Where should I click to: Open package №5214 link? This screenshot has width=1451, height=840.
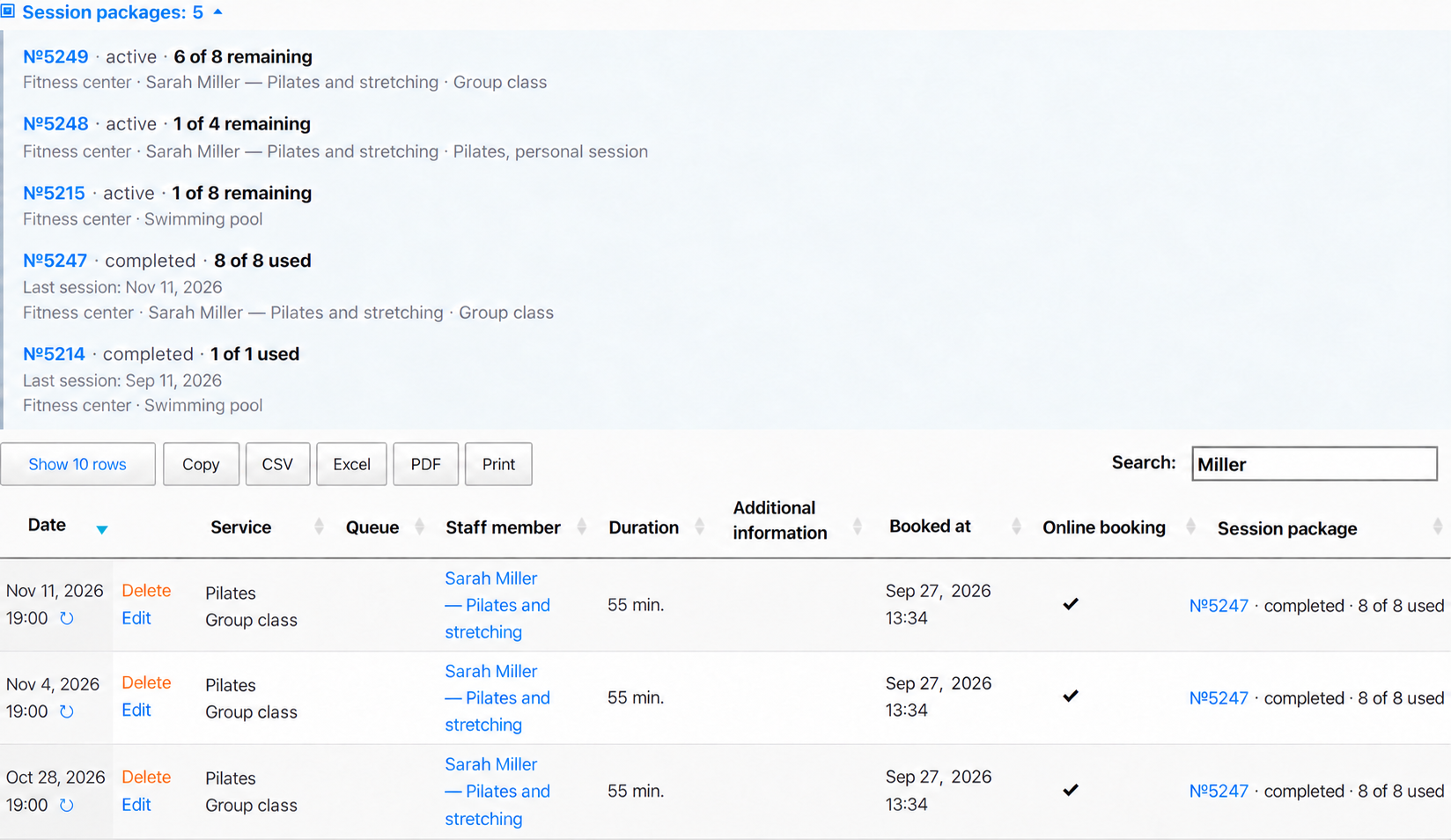click(54, 354)
